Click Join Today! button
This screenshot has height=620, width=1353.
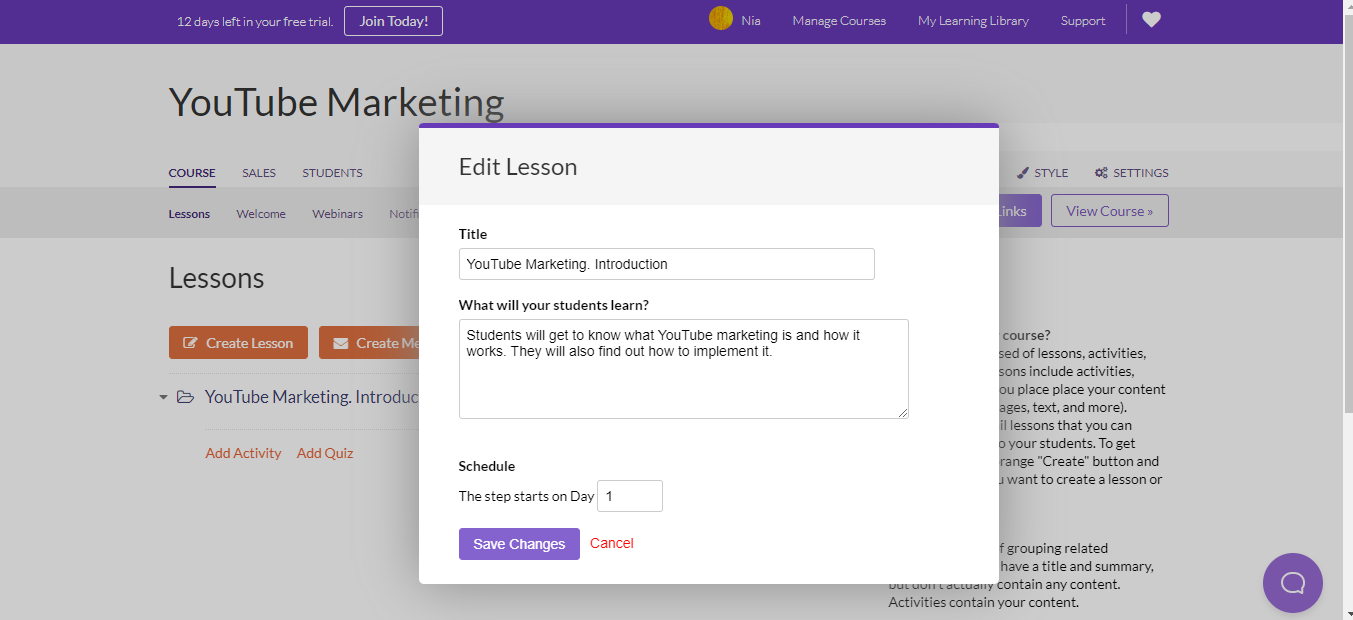[393, 21]
